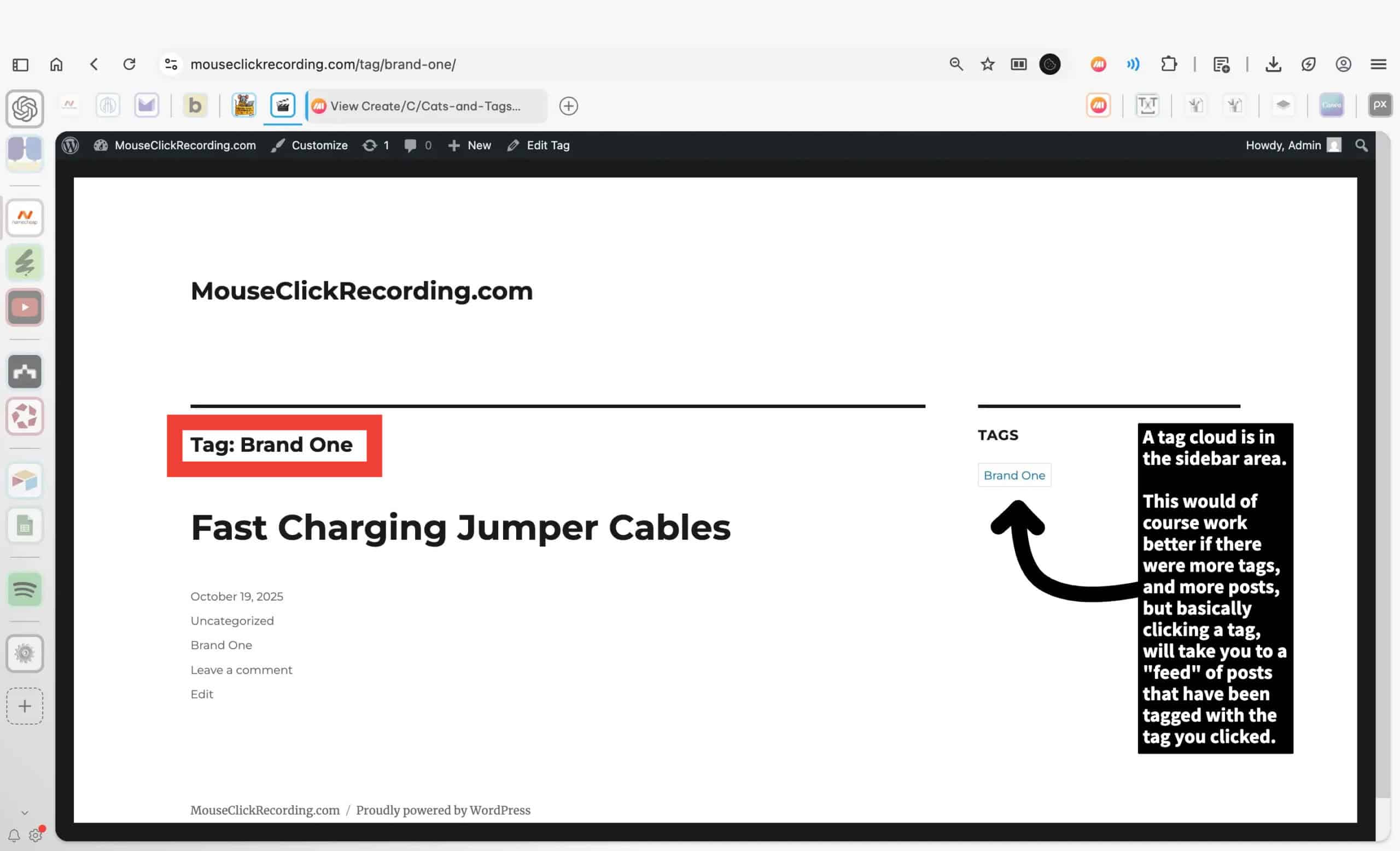Click the admin bar search magnifier

1361,145
